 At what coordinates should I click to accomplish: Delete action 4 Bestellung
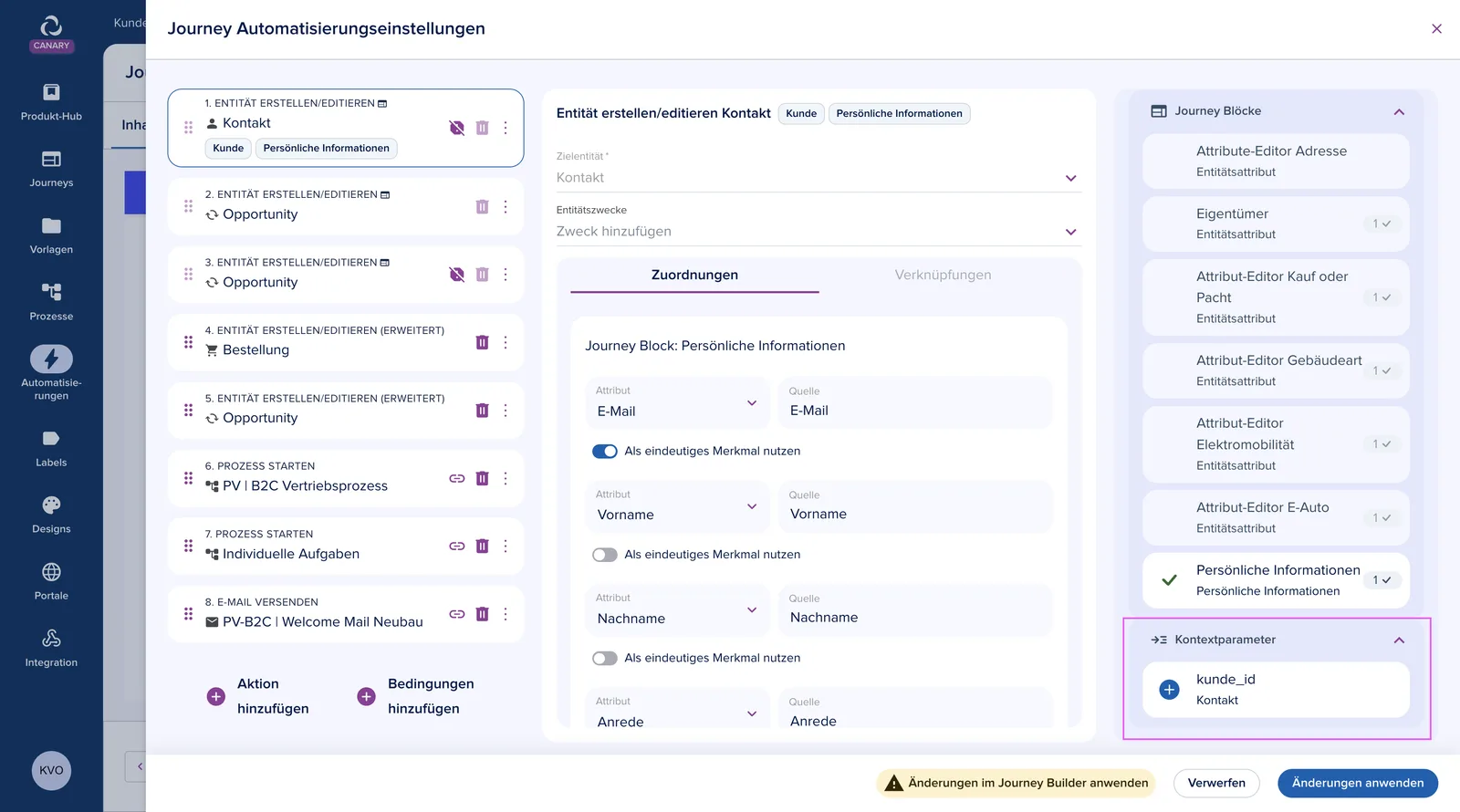tap(482, 342)
